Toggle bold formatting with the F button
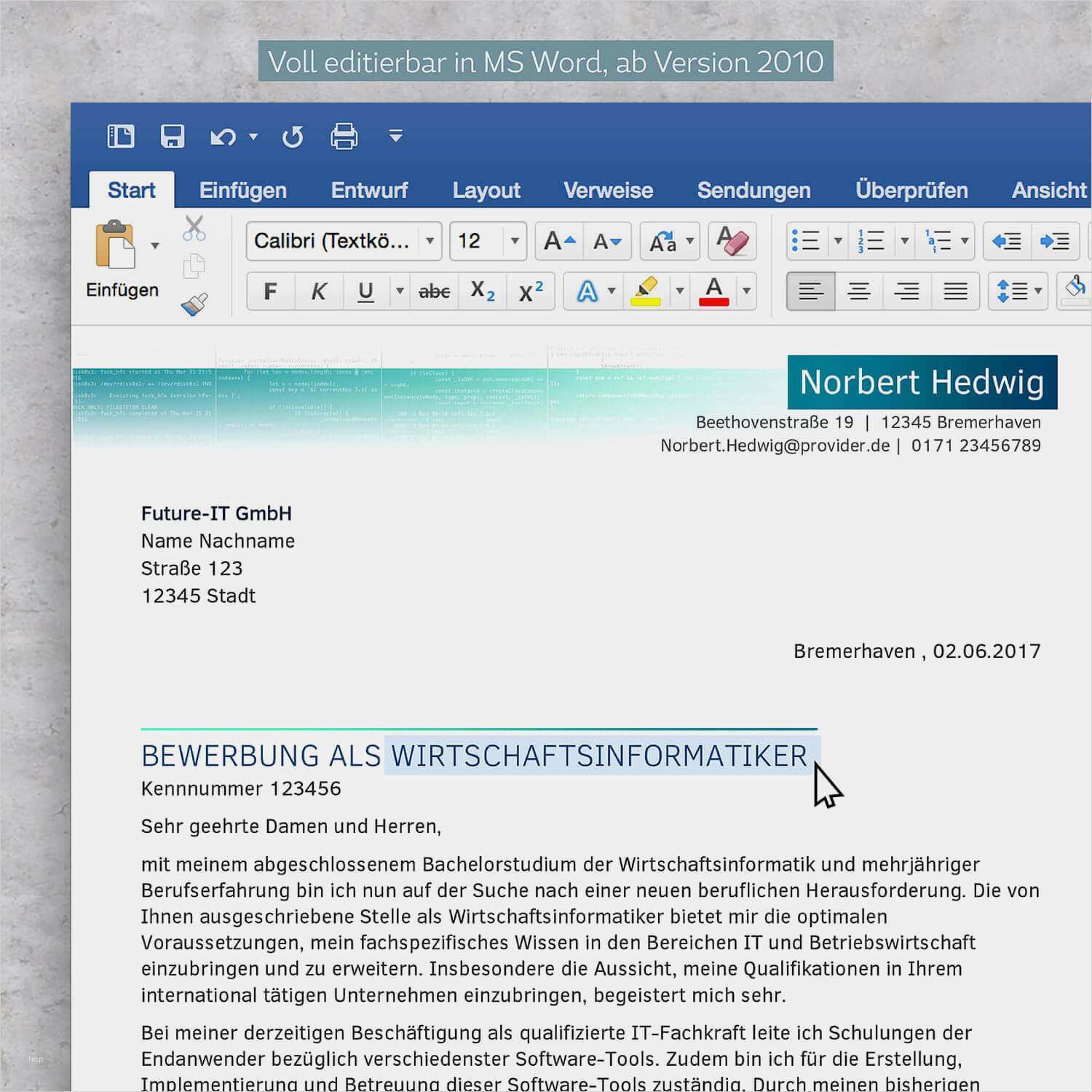Image resolution: width=1092 pixels, height=1092 pixels. click(270, 290)
